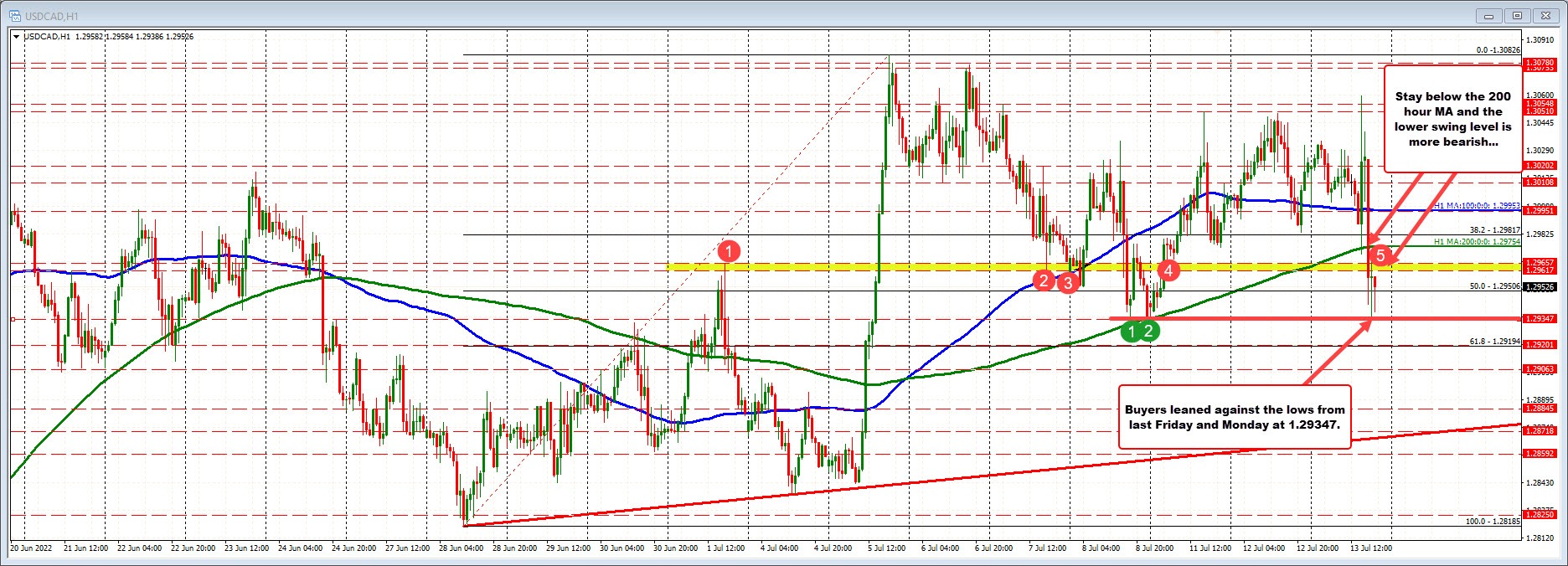Click the 1.30108 red price tag
Viewport: 1568px width, 566px height.
(x=1540, y=182)
